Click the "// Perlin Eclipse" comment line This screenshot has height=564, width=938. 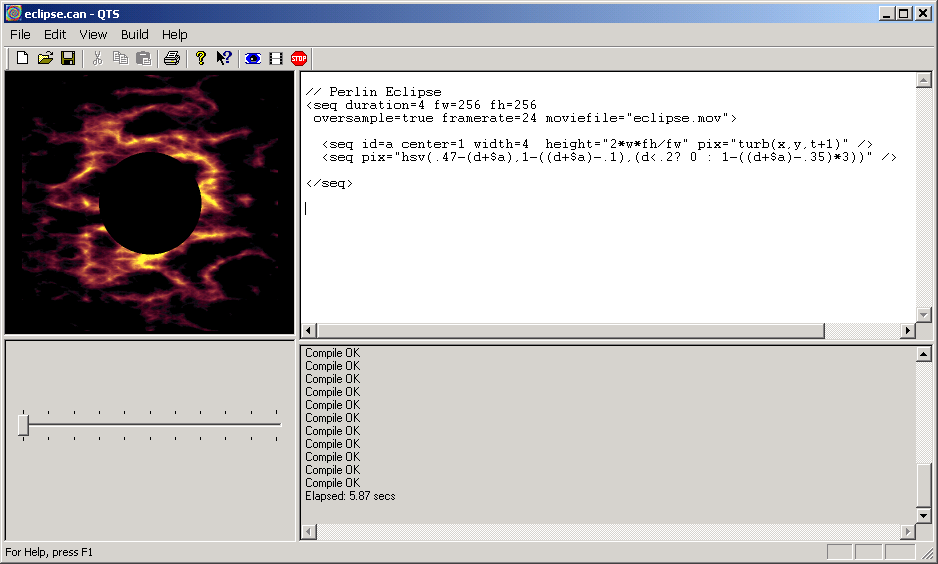373,92
